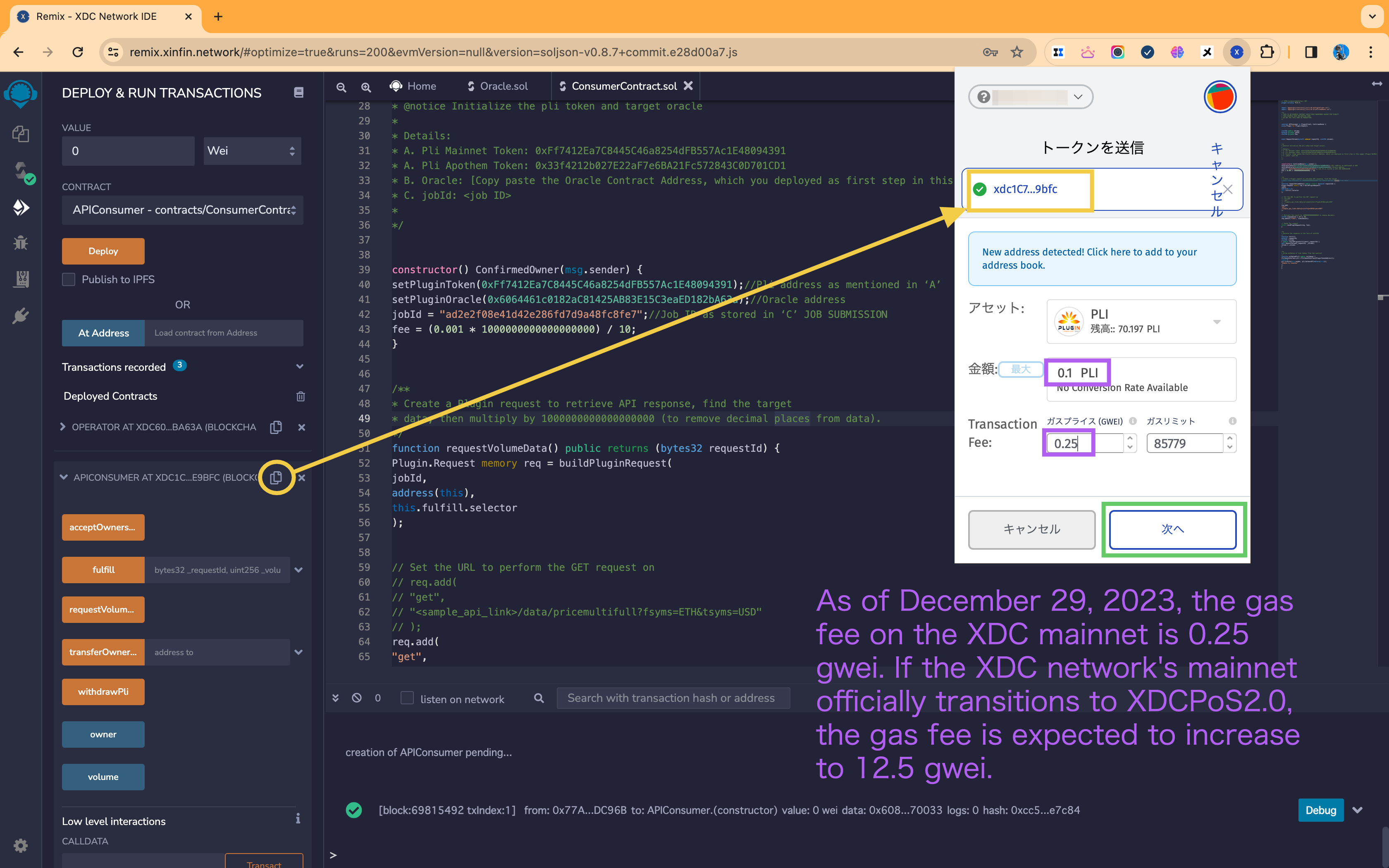This screenshot has height=868, width=1389.
Task: Enable the Publish to IPFS checkbox
Action: point(68,279)
